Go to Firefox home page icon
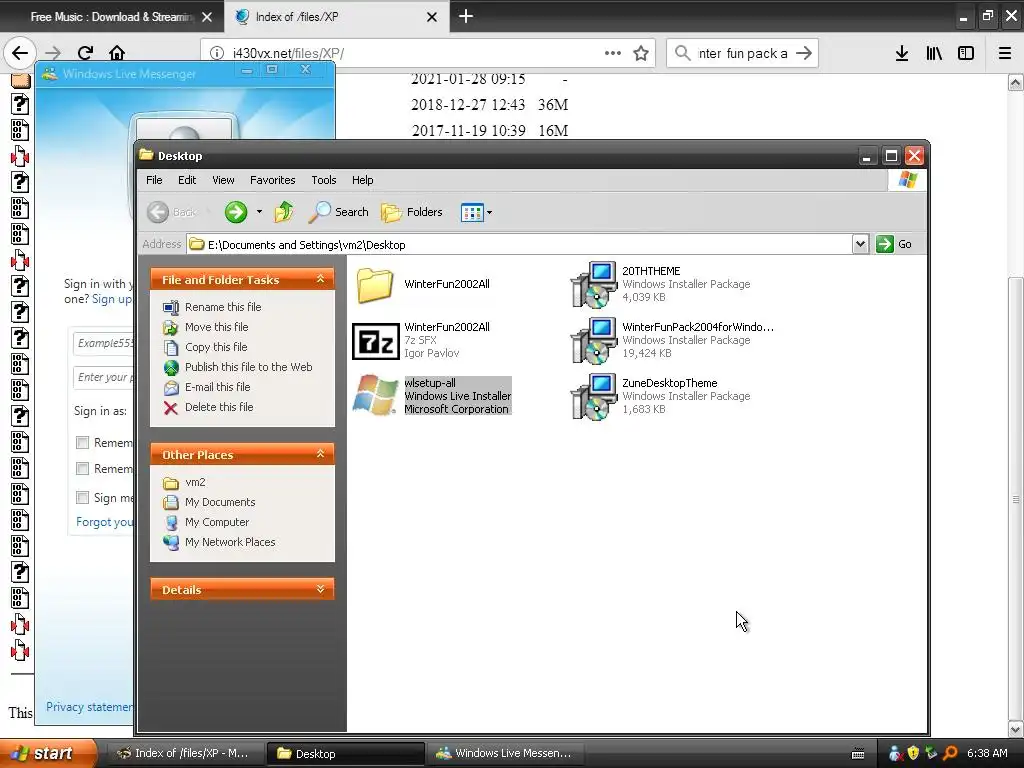 click(x=117, y=53)
